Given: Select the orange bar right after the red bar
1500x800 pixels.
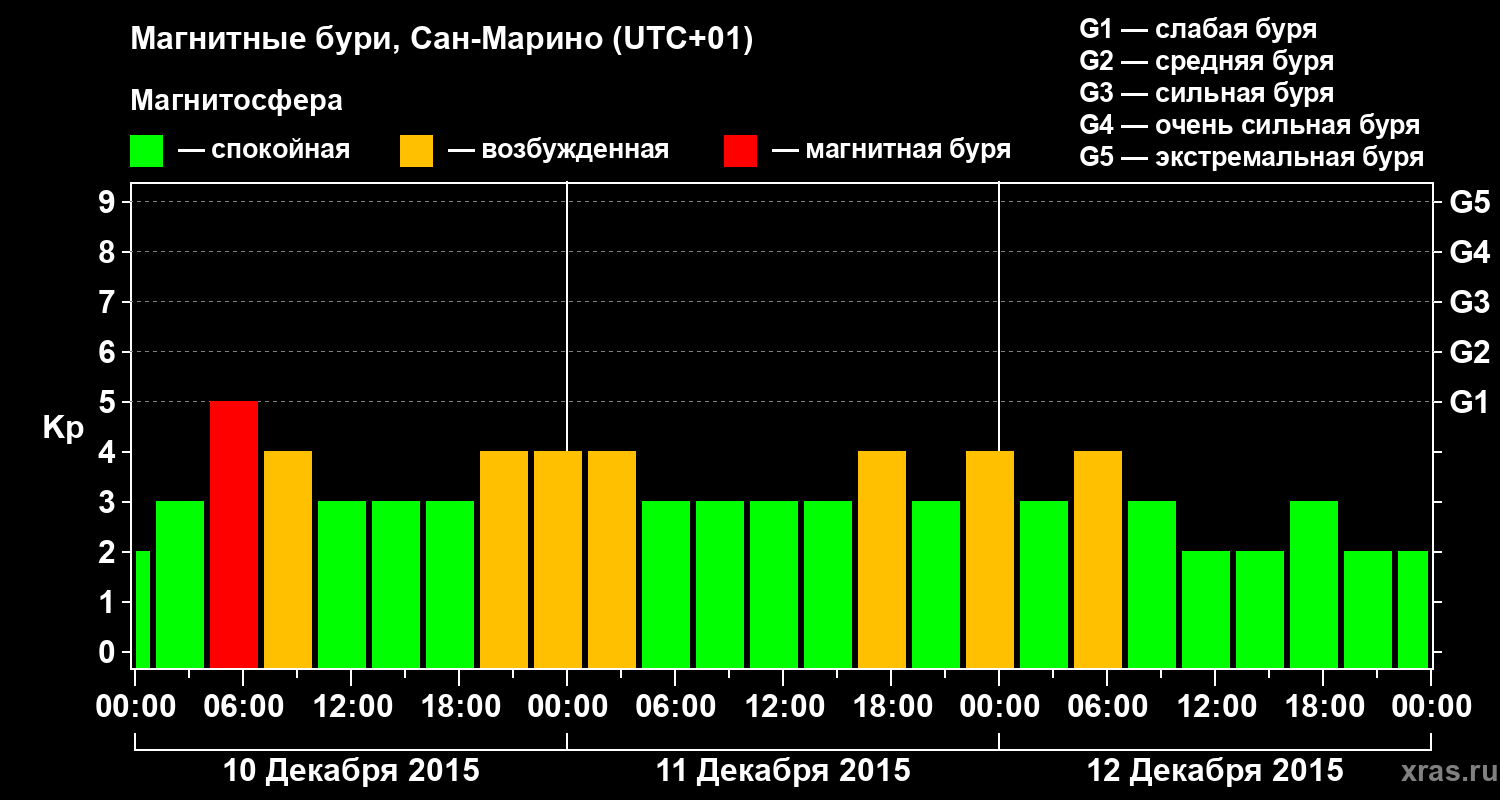Looking at the screenshot, I should 288,560.
